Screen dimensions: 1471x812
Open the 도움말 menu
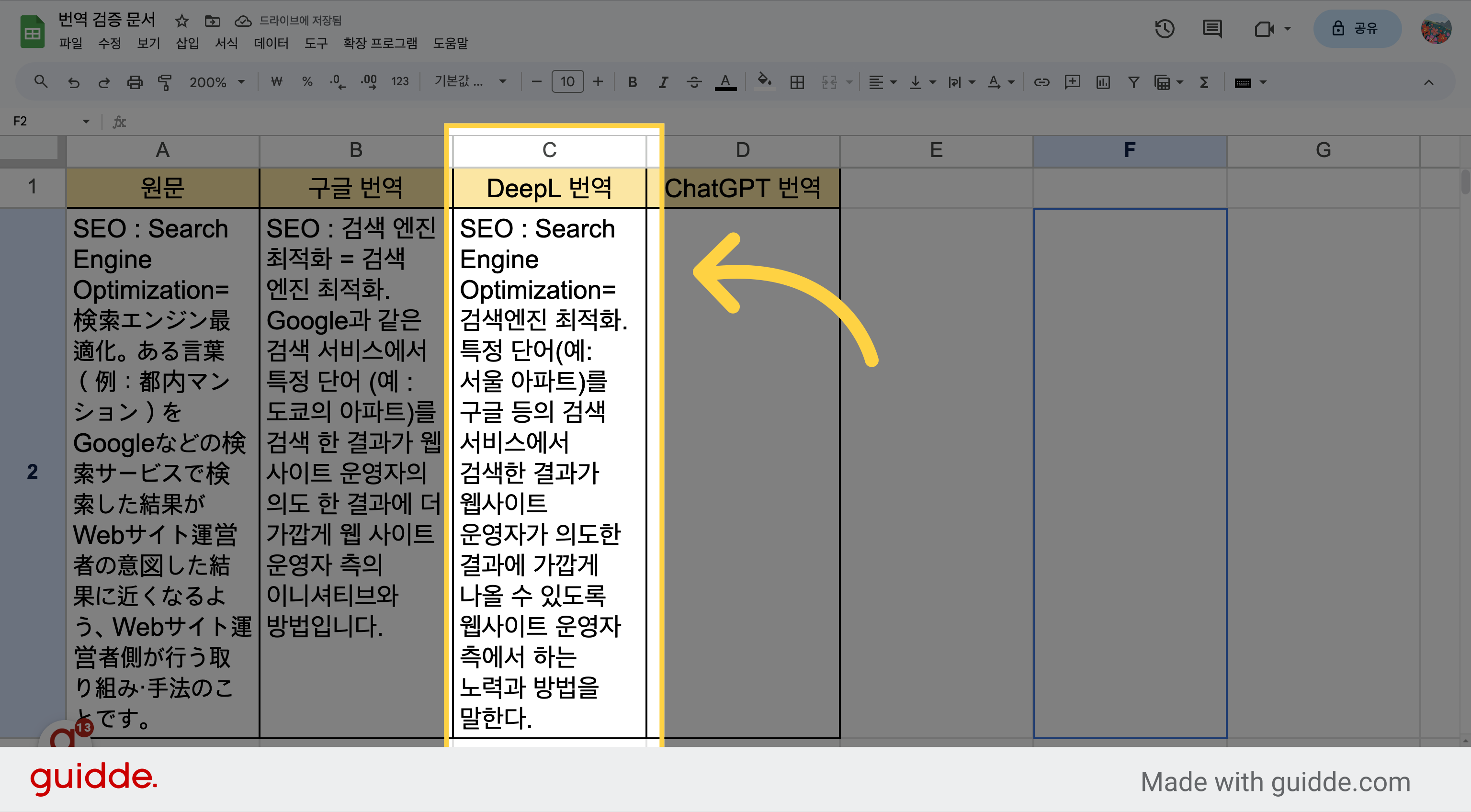coord(451,44)
